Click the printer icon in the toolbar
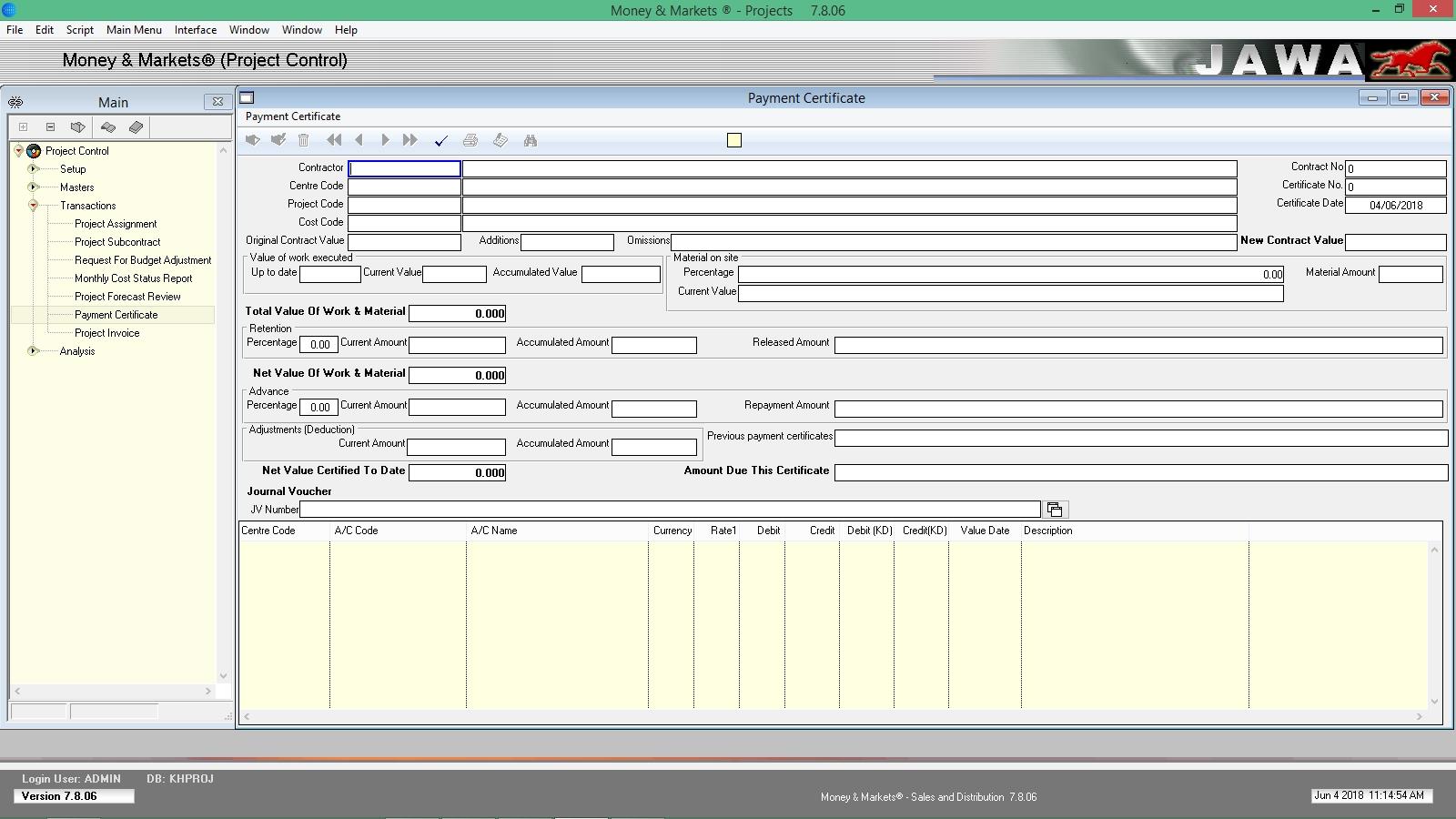 point(470,140)
